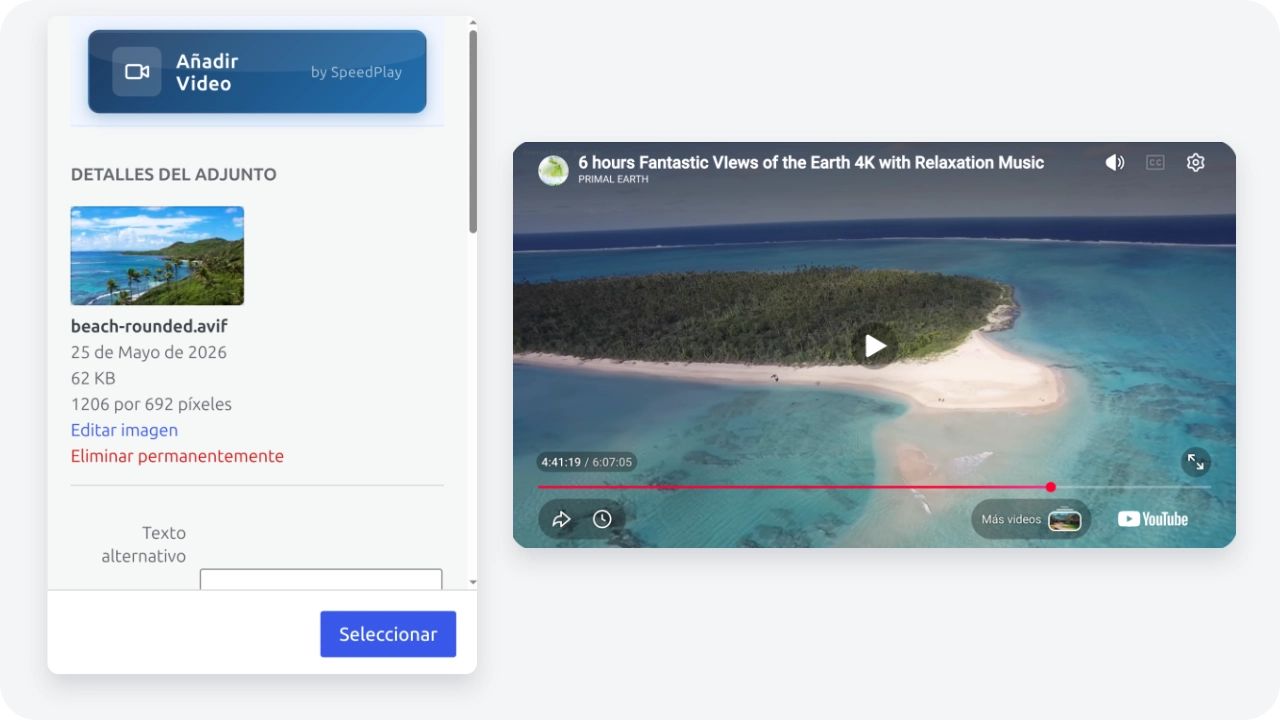This screenshot has width=1280, height=720.
Task: Click the 1206 por 692 píxeles text
Action: click(151, 404)
